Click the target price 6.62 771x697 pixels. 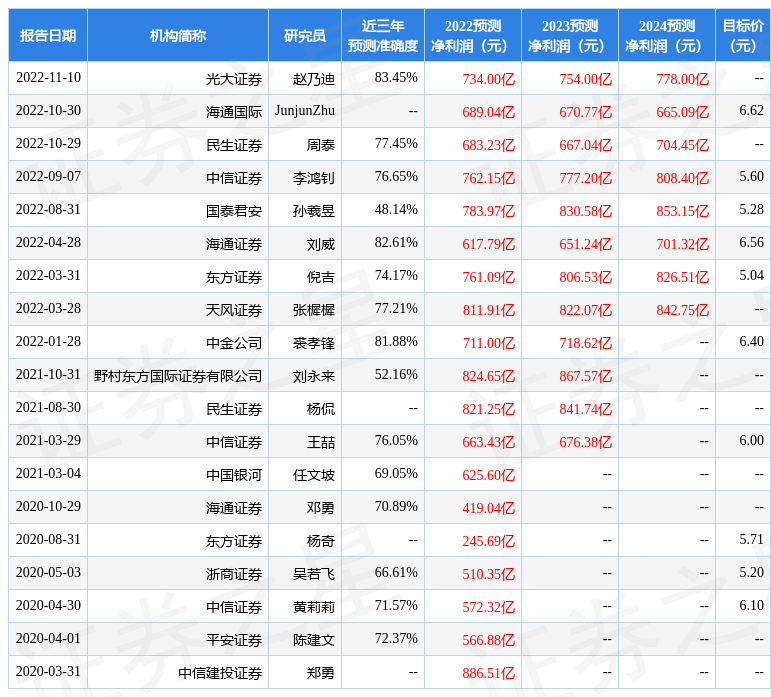click(751, 111)
